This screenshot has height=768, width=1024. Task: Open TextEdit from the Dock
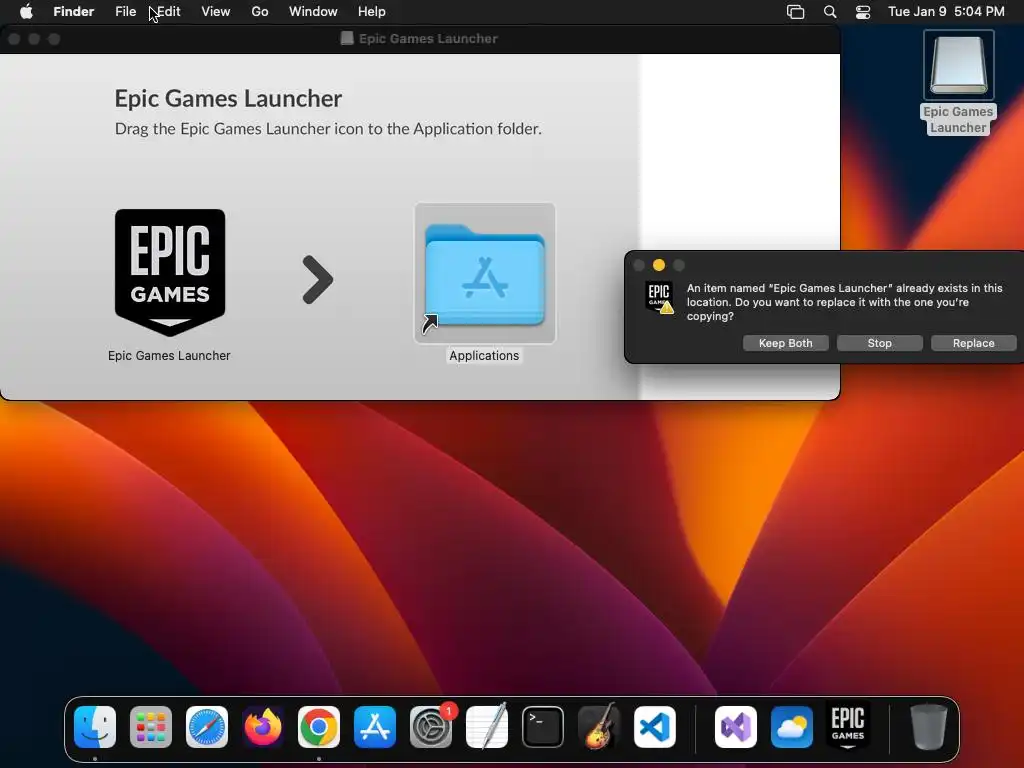tap(487, 727)
